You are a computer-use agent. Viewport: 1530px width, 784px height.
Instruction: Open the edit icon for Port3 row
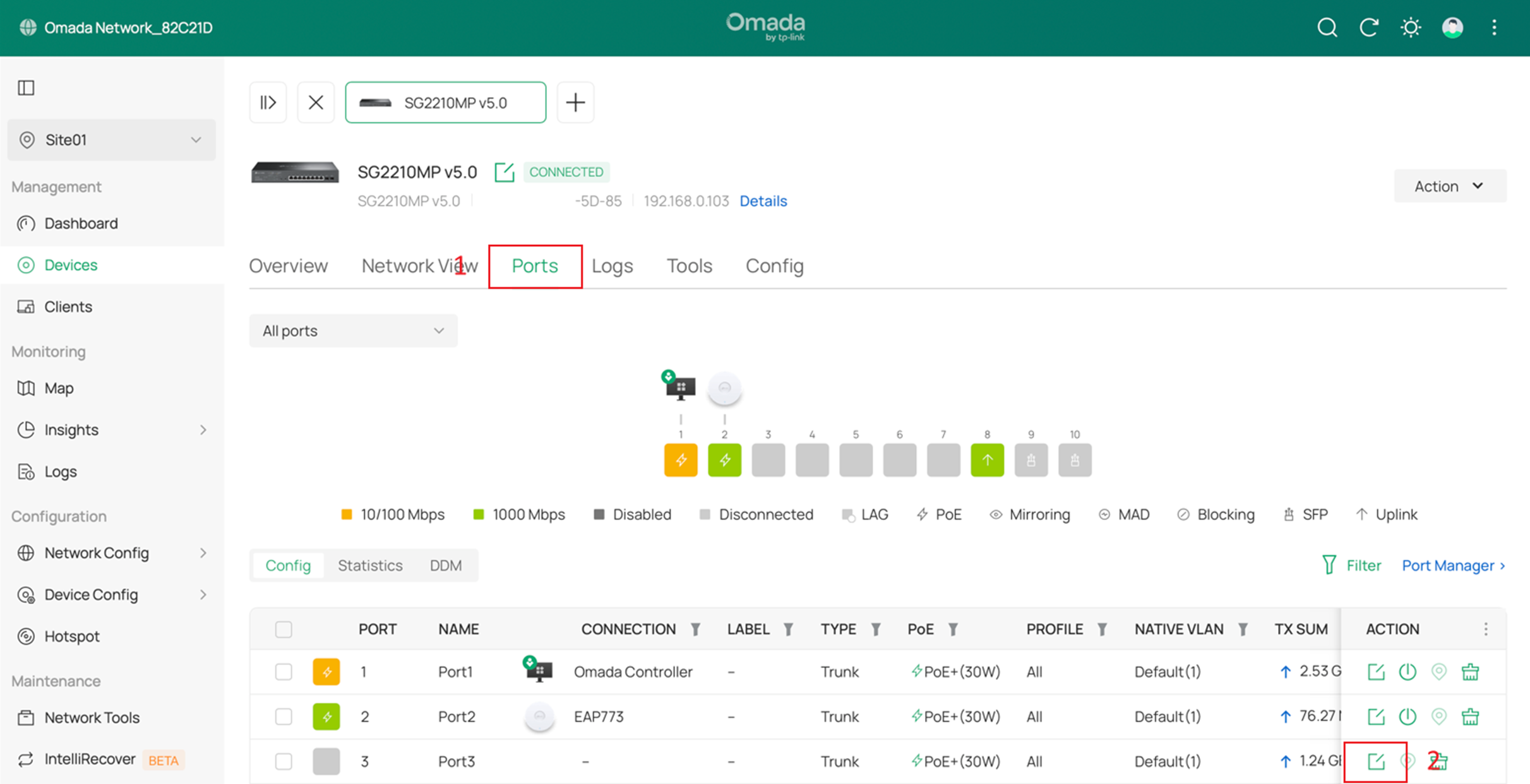1375,761
